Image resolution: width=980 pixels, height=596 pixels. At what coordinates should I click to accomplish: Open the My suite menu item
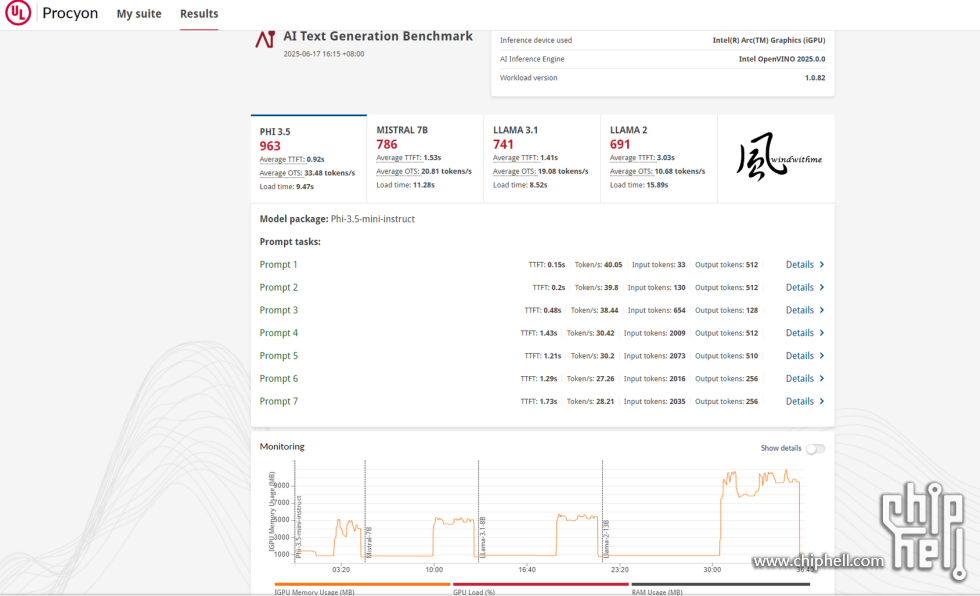click(x=139, y=14)
